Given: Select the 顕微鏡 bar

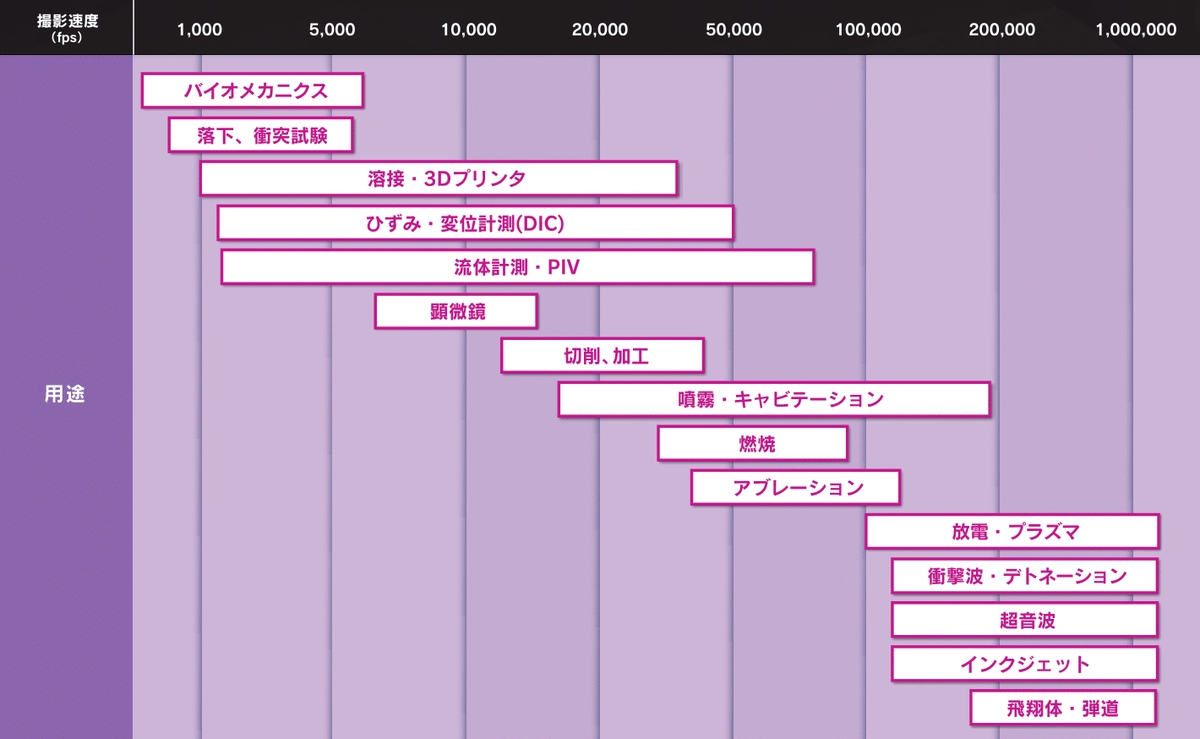Looking at the screenshot, I should 456,311.
